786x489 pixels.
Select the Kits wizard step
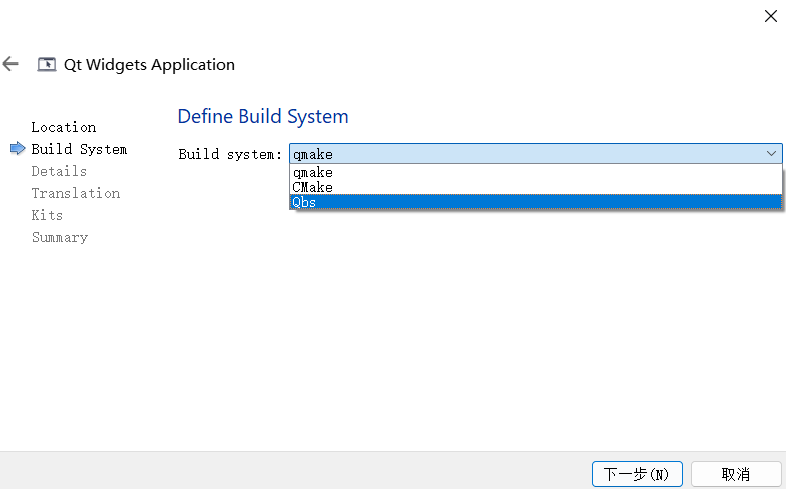click(x=47, y=215)
